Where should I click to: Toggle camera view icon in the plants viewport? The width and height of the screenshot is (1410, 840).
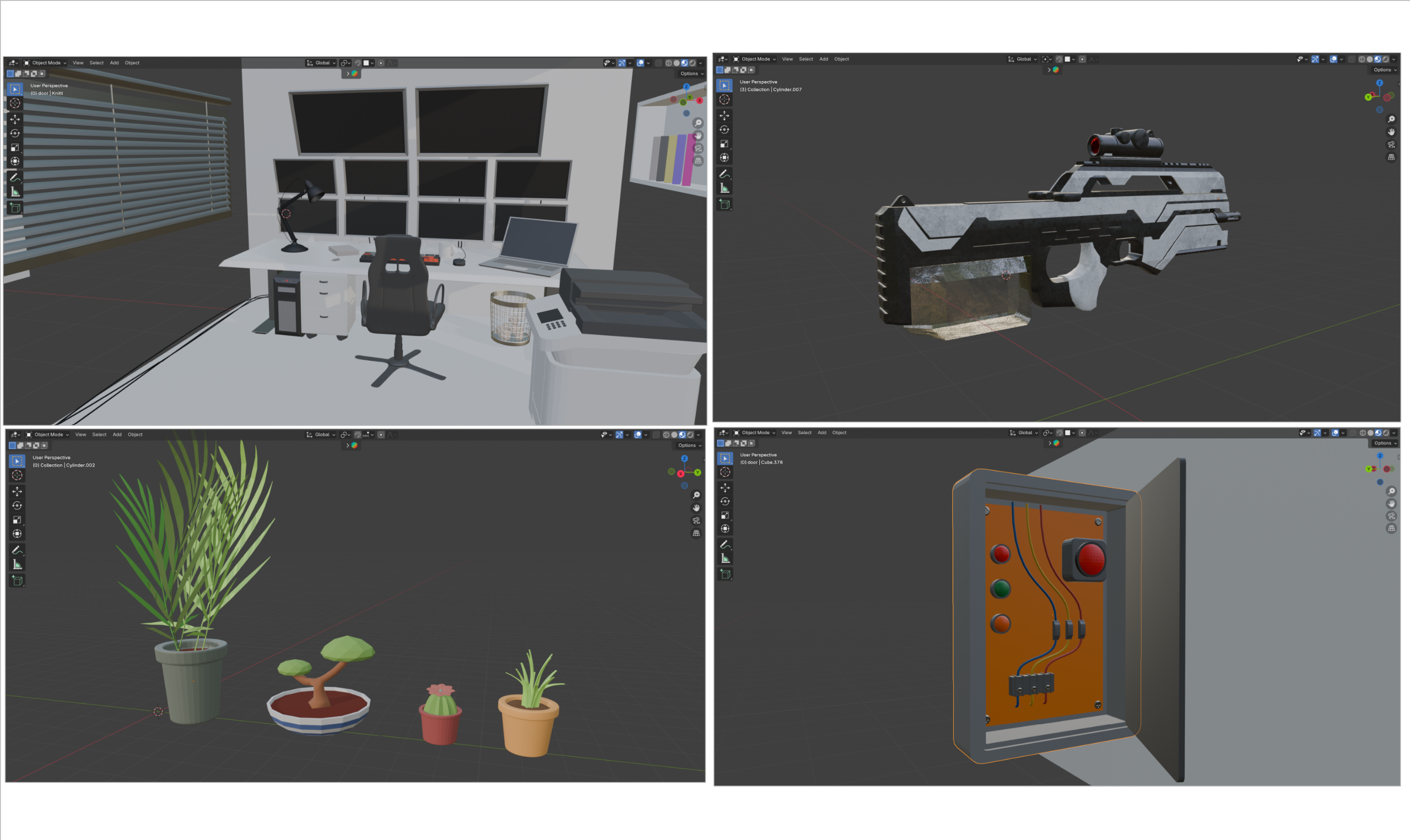click(696, 521)
